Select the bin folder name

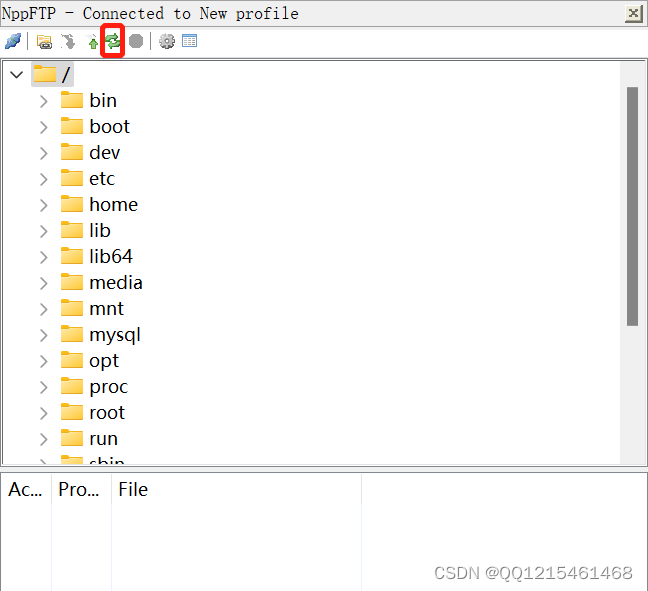[103, 101]
